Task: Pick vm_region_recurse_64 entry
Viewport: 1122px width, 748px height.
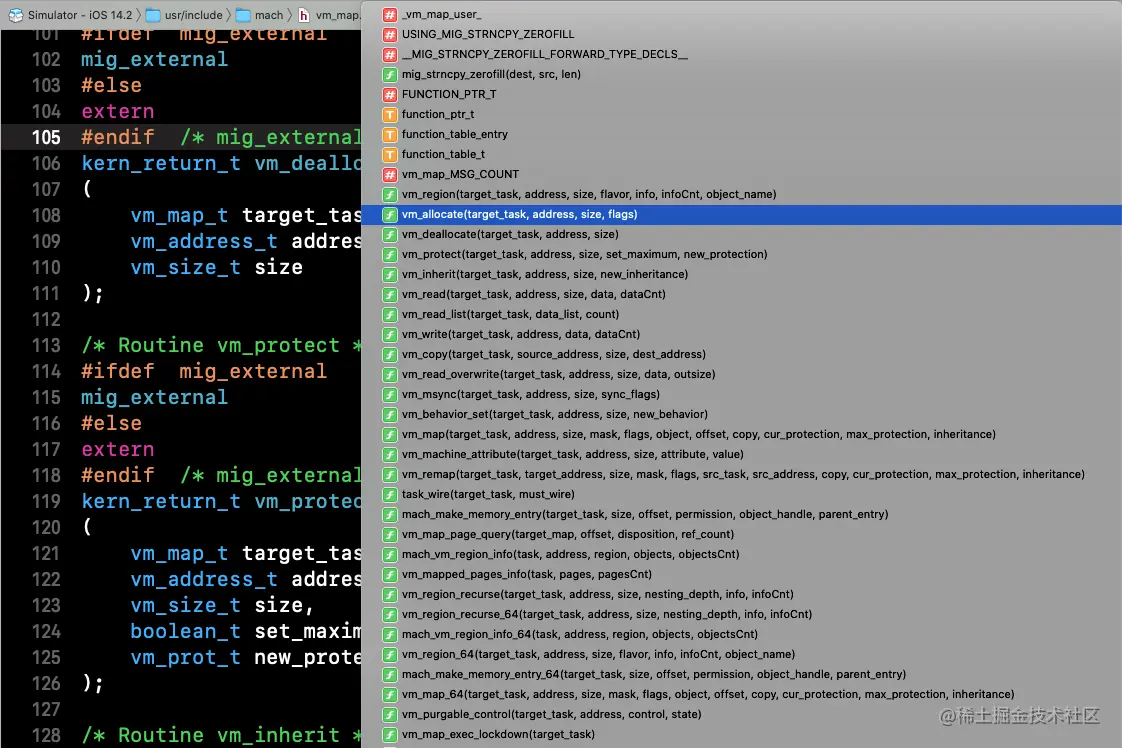Action: (x=607, y=615)
